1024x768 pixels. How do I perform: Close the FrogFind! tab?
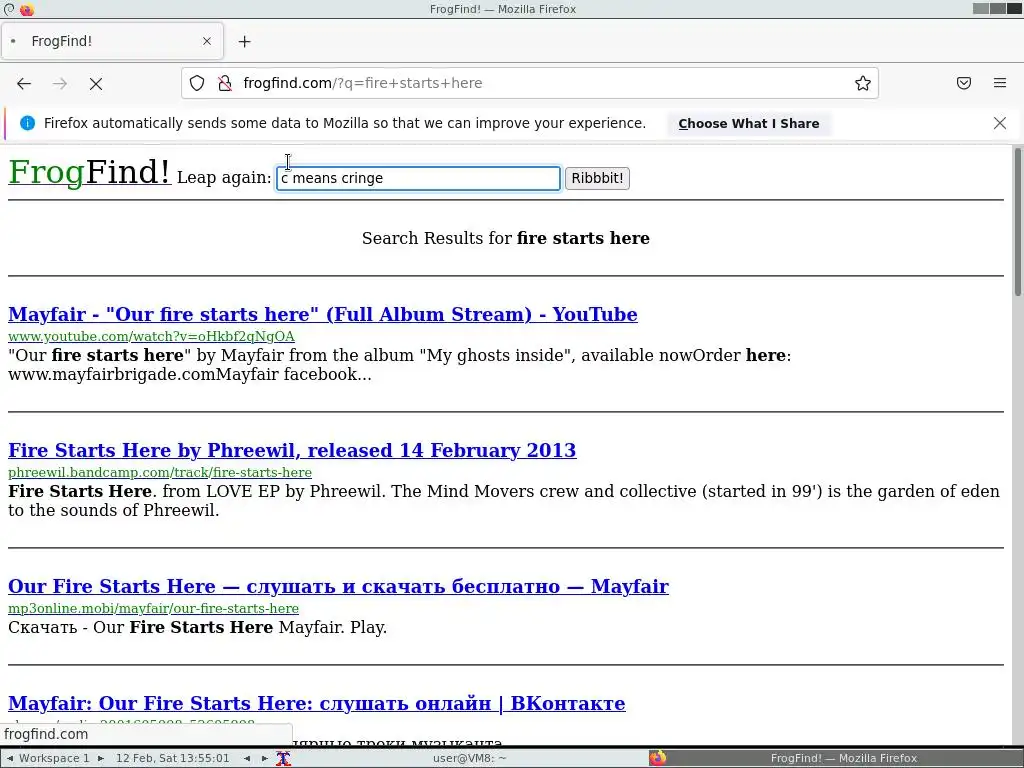point(207,41)
